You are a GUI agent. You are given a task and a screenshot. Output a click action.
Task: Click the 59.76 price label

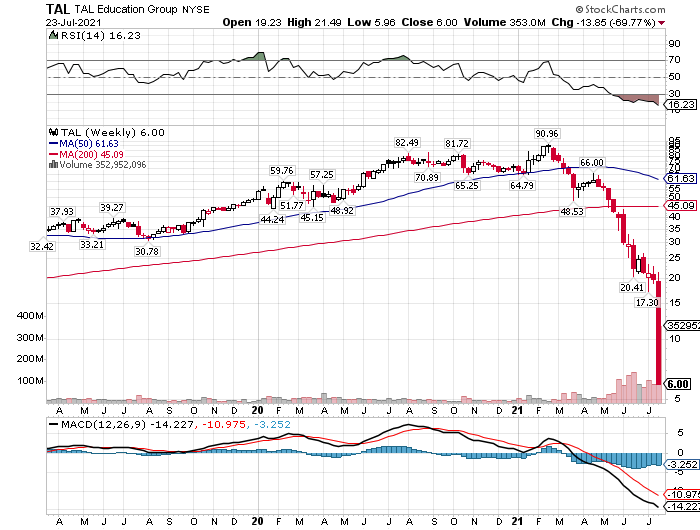coord(282,171)
